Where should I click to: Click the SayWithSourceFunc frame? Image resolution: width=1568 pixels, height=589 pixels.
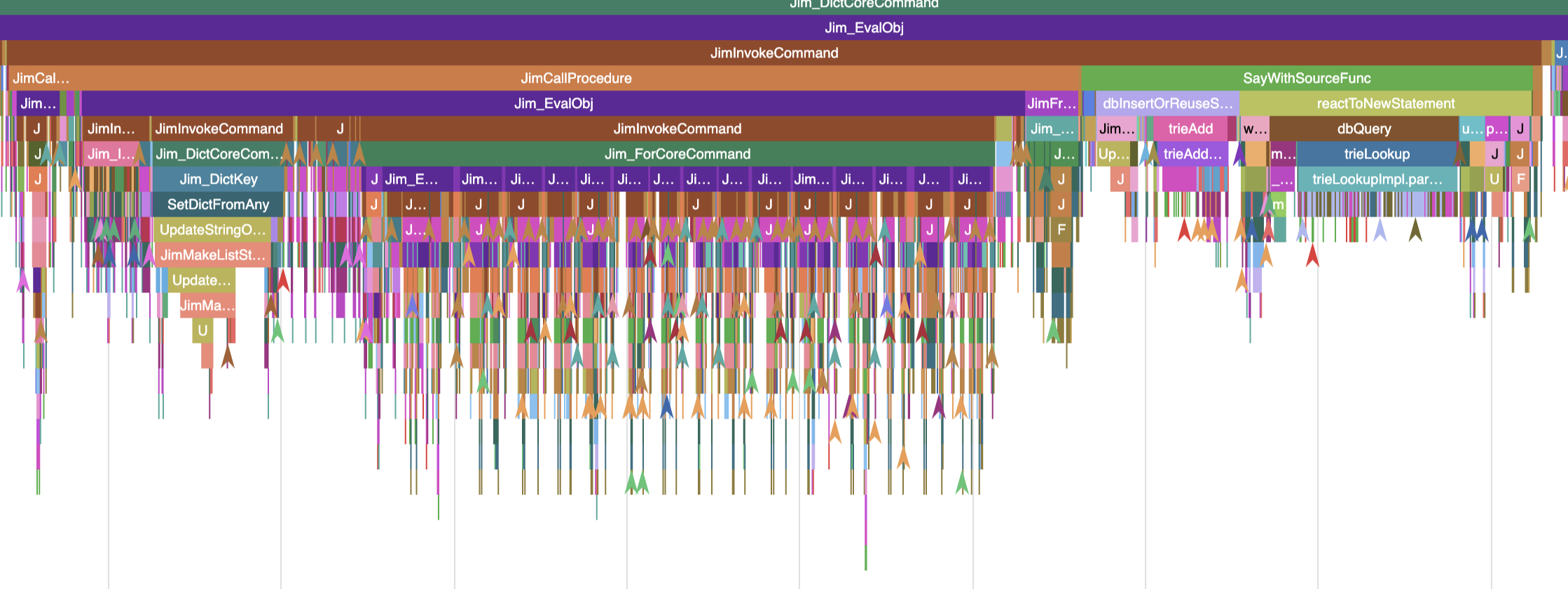pyautogui.click(x=1307, y=78)
